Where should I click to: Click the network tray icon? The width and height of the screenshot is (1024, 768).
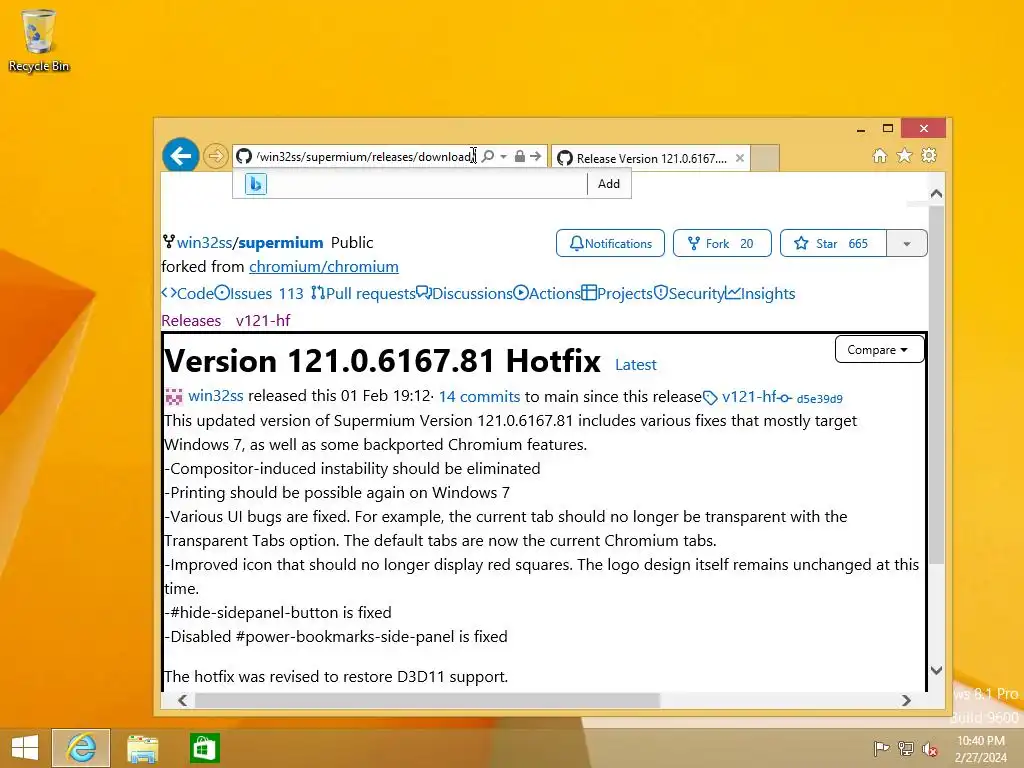pos(906,748)
